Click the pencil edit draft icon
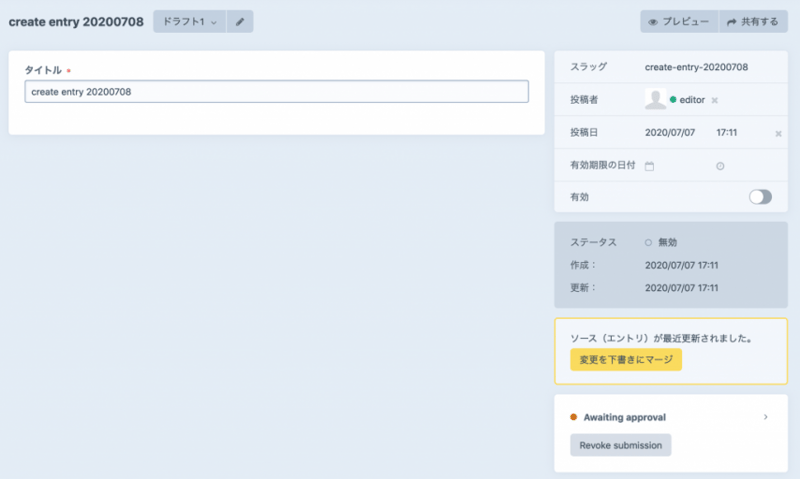The width and height of the screenshot is (800, 479). click(x=240, y=21)
